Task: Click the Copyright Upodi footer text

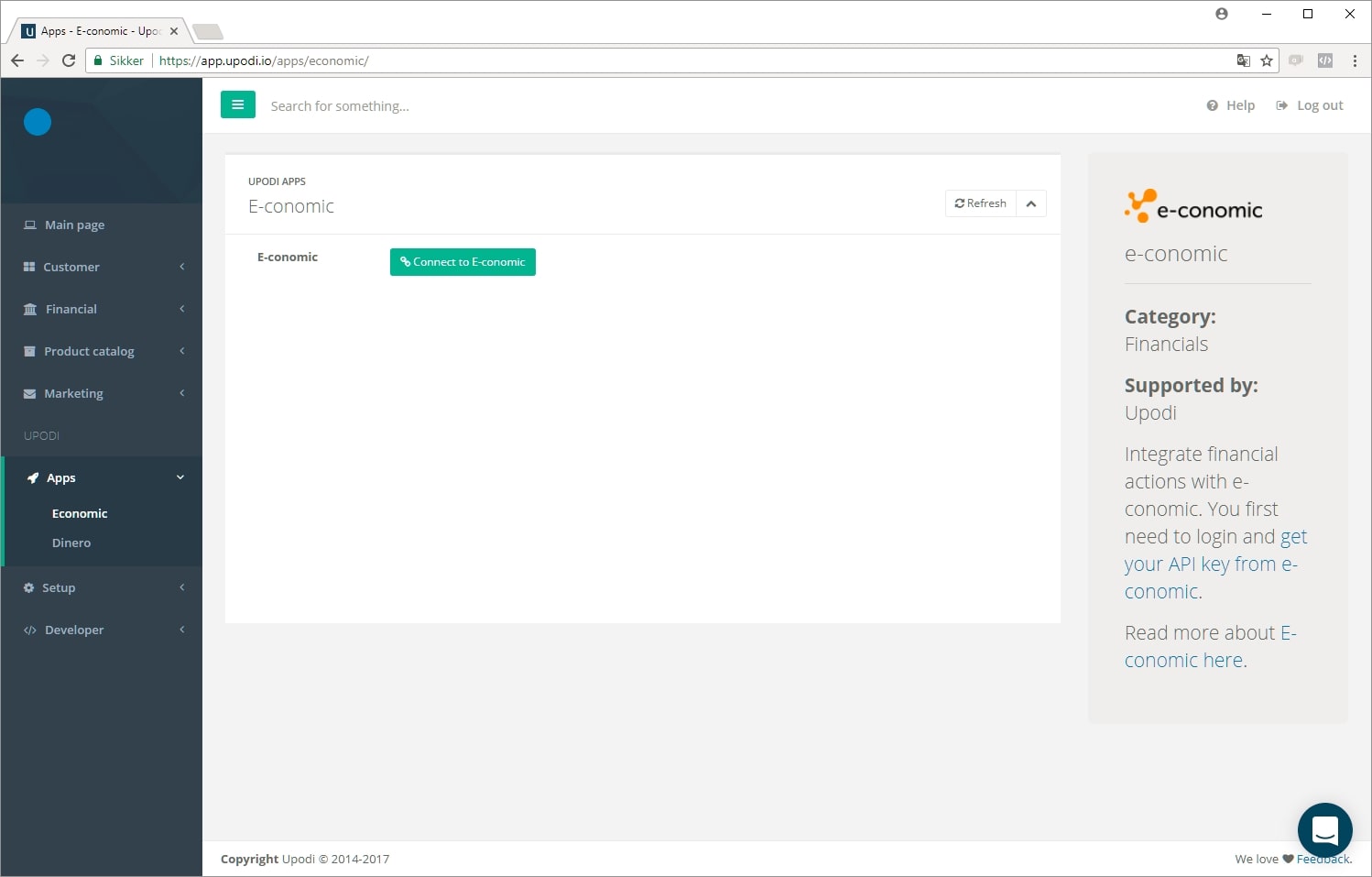Action: pyautogui.click(x=305, y=859)
